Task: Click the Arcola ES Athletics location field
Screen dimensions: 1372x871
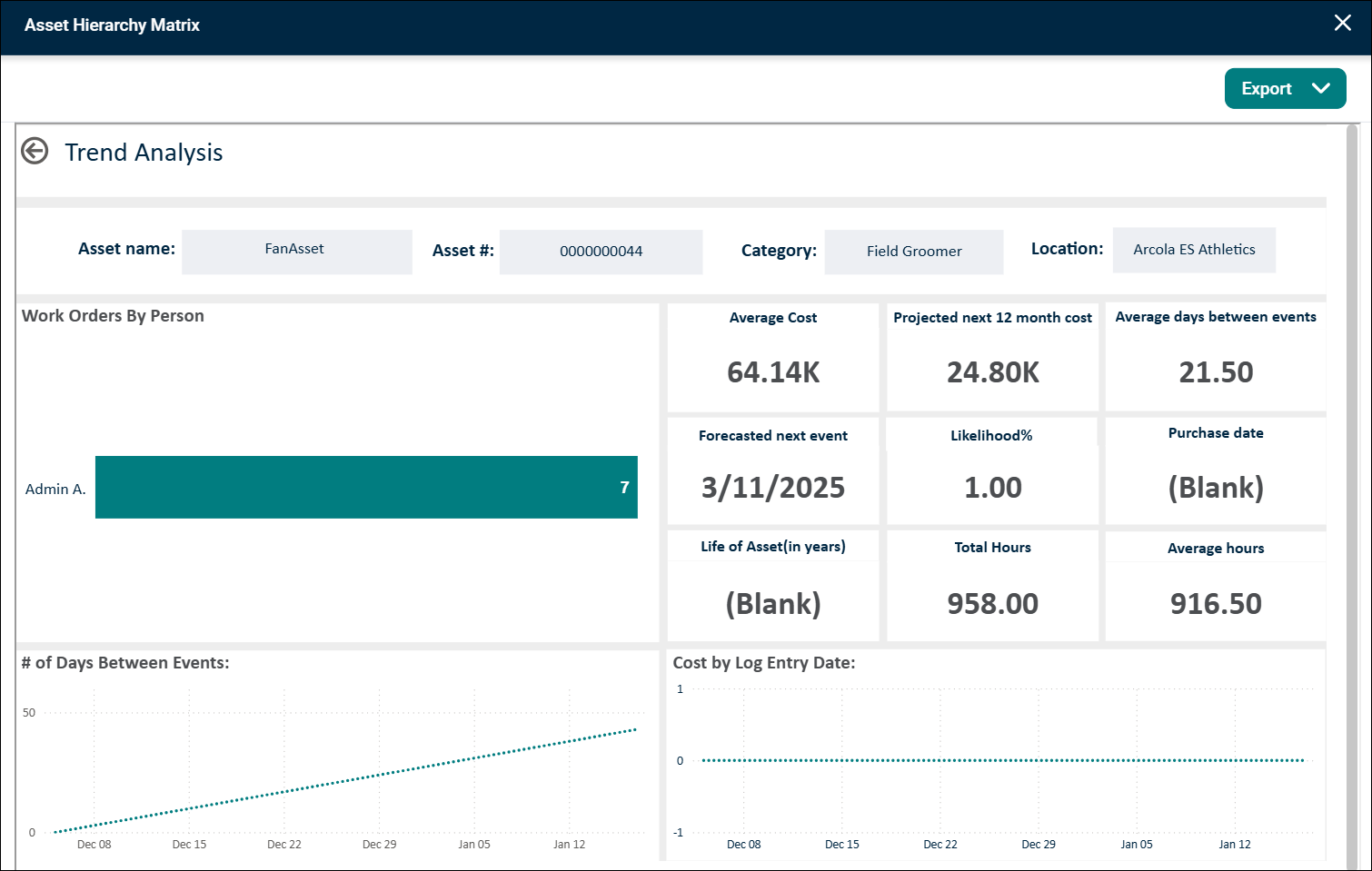Action: [x=1194, y=250]
